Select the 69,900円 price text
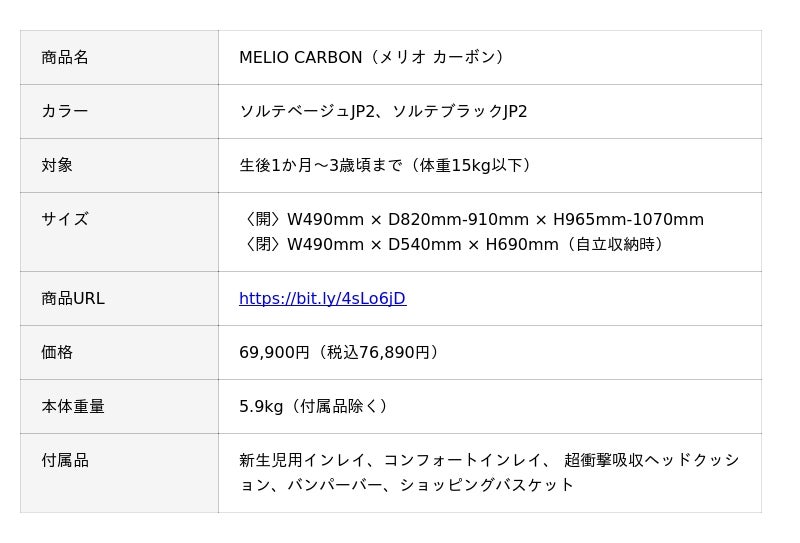 click(x=274, y=353)
